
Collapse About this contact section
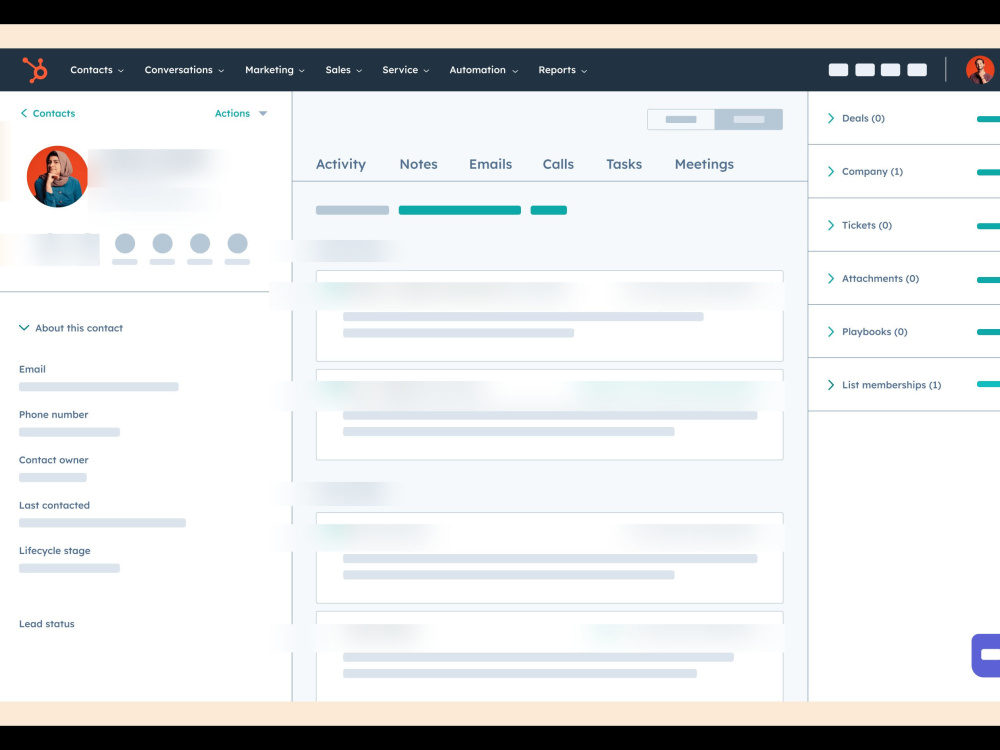(x=71, y=328)
